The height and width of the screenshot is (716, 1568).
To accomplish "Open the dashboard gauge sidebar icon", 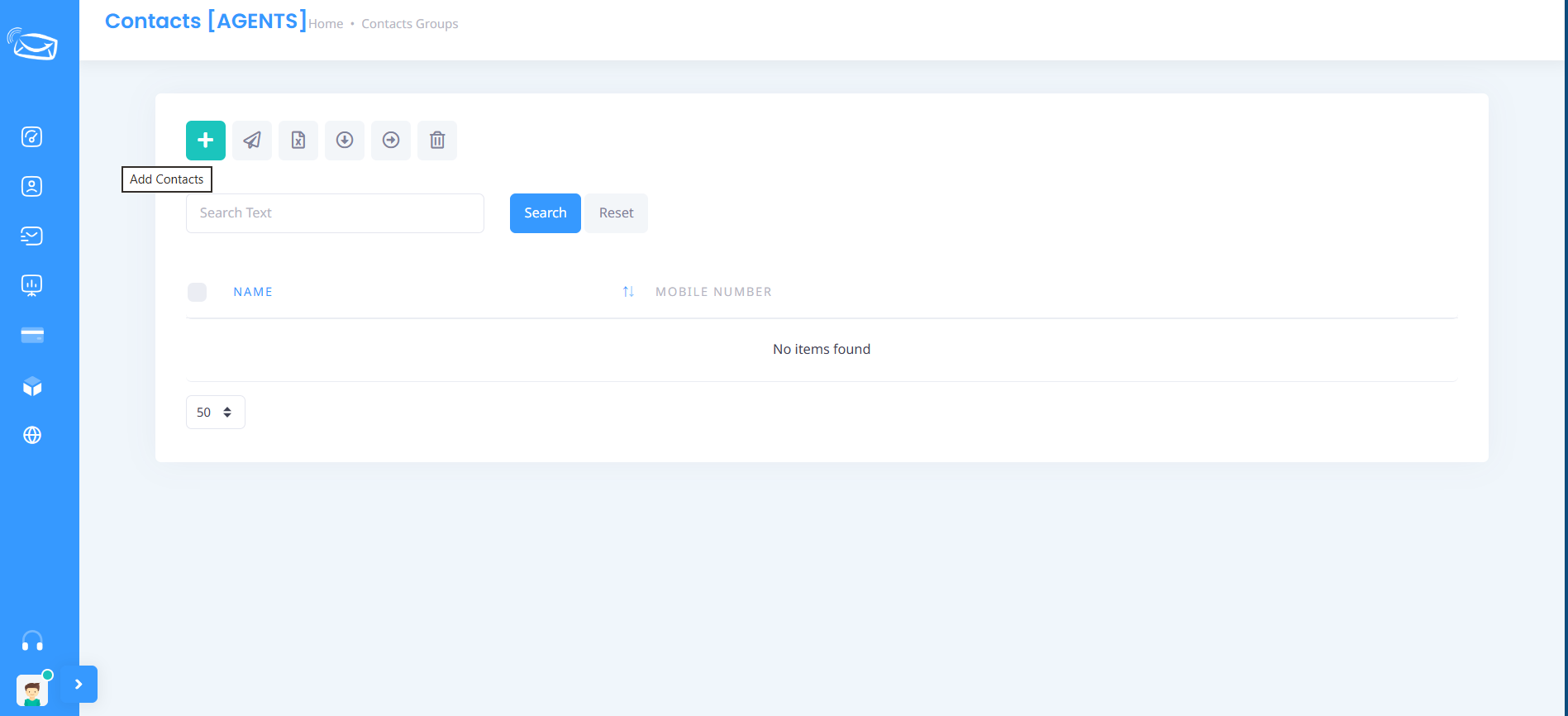I will [x=32, y=136].
